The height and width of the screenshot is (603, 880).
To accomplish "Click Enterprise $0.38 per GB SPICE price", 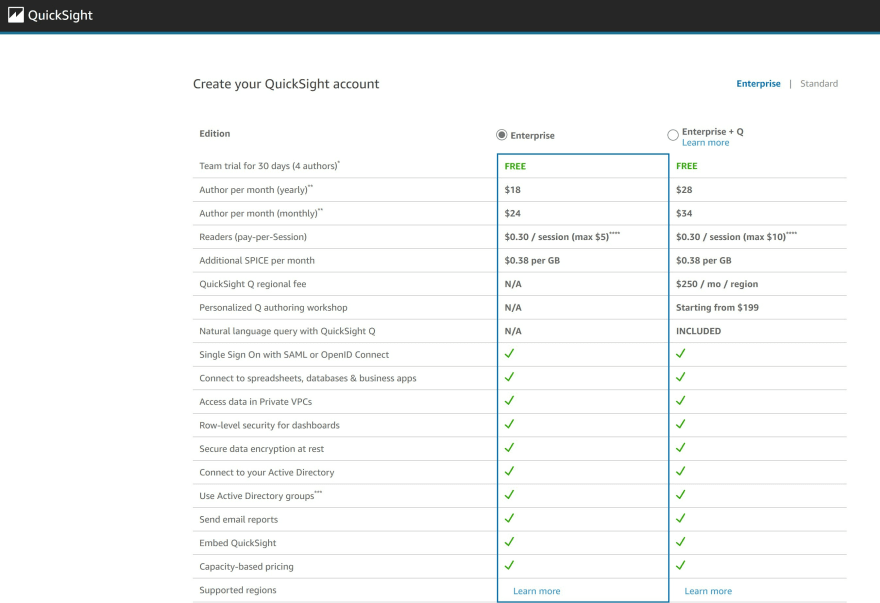I will pyautogui.click(x=532, y=261).
